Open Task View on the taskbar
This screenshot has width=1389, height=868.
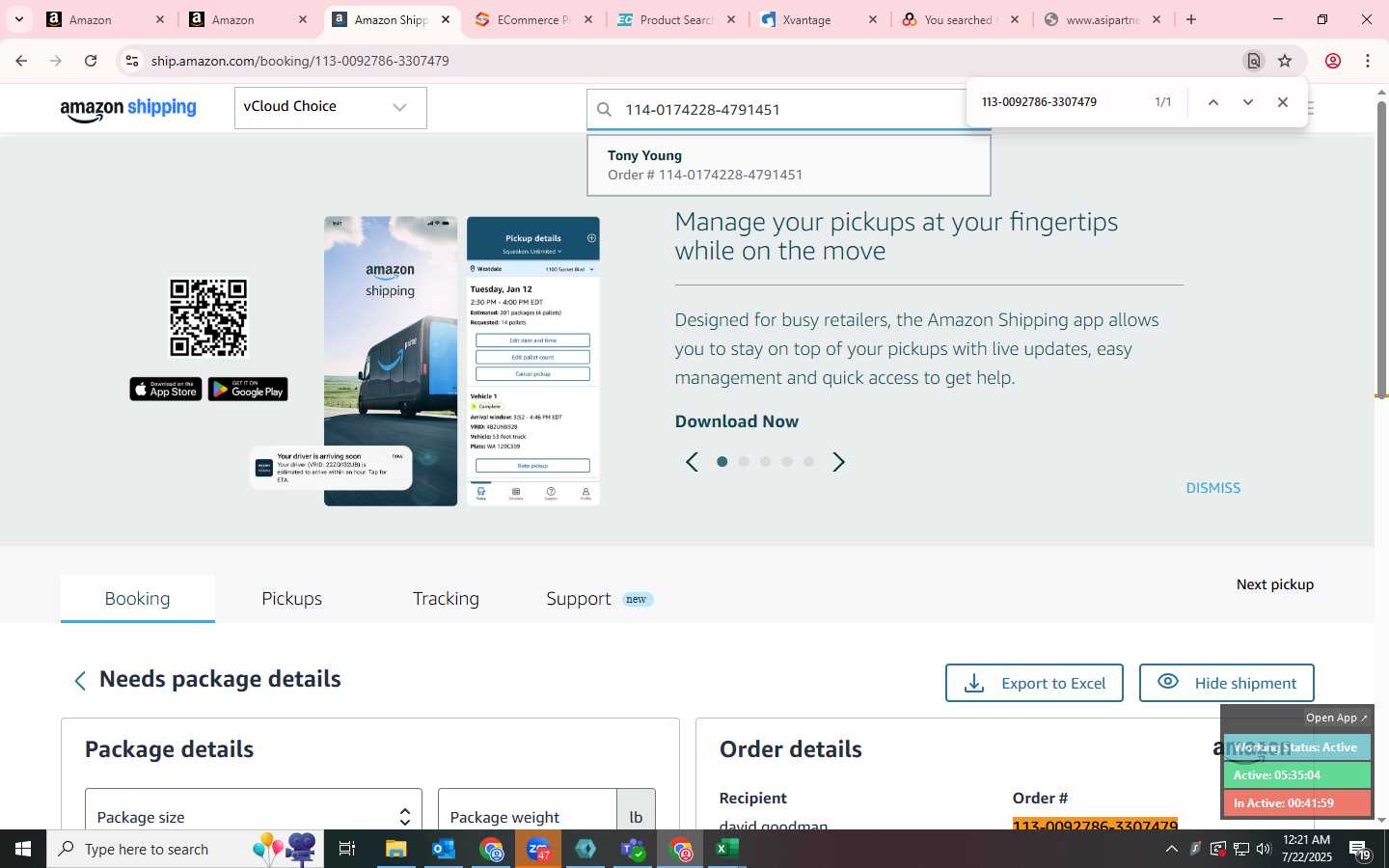pos(347,849)
